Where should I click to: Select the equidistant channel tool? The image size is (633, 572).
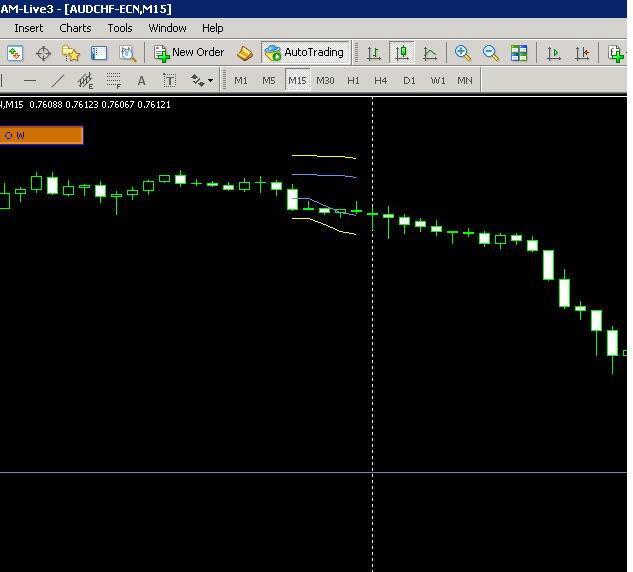point(86,81)
